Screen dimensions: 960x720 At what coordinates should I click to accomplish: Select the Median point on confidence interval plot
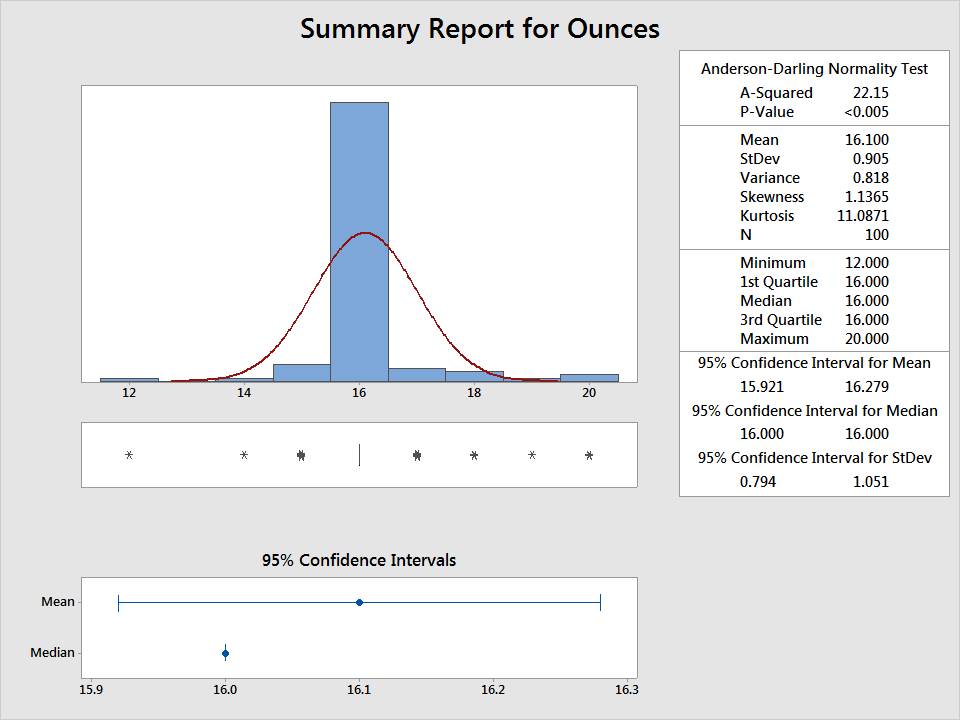tap(225, 654)
